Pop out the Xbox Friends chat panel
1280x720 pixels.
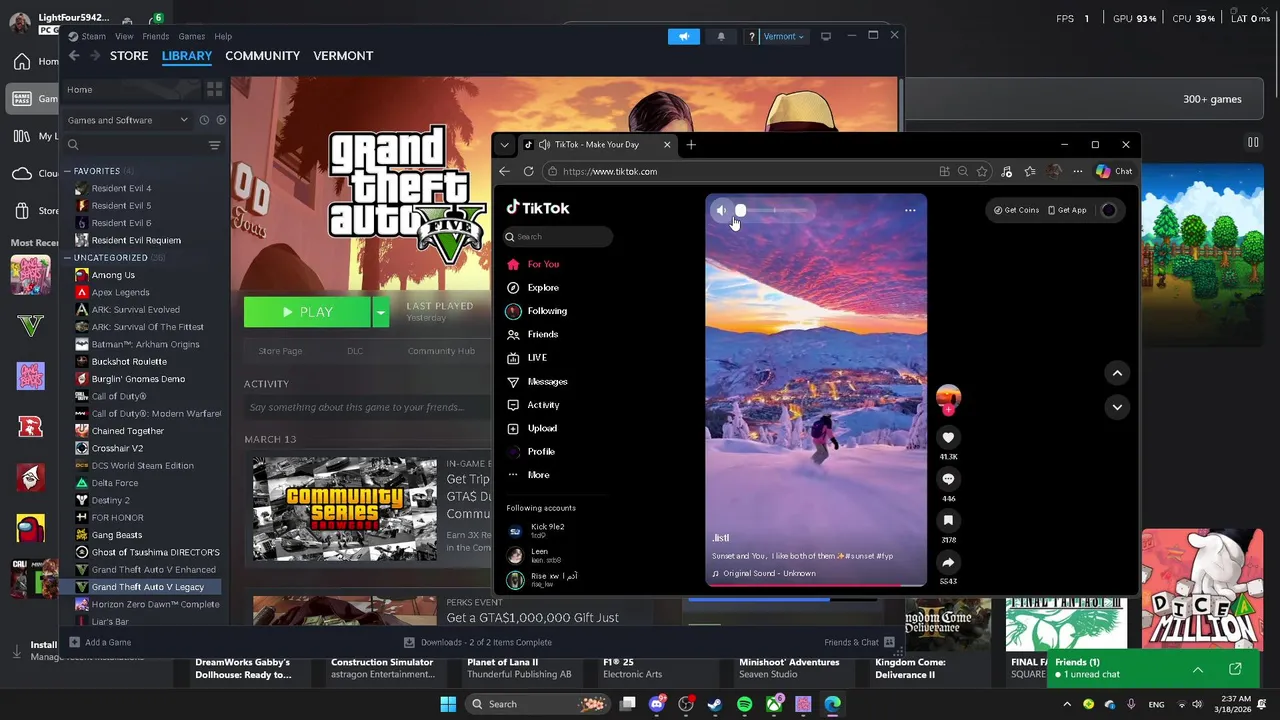1235,669
